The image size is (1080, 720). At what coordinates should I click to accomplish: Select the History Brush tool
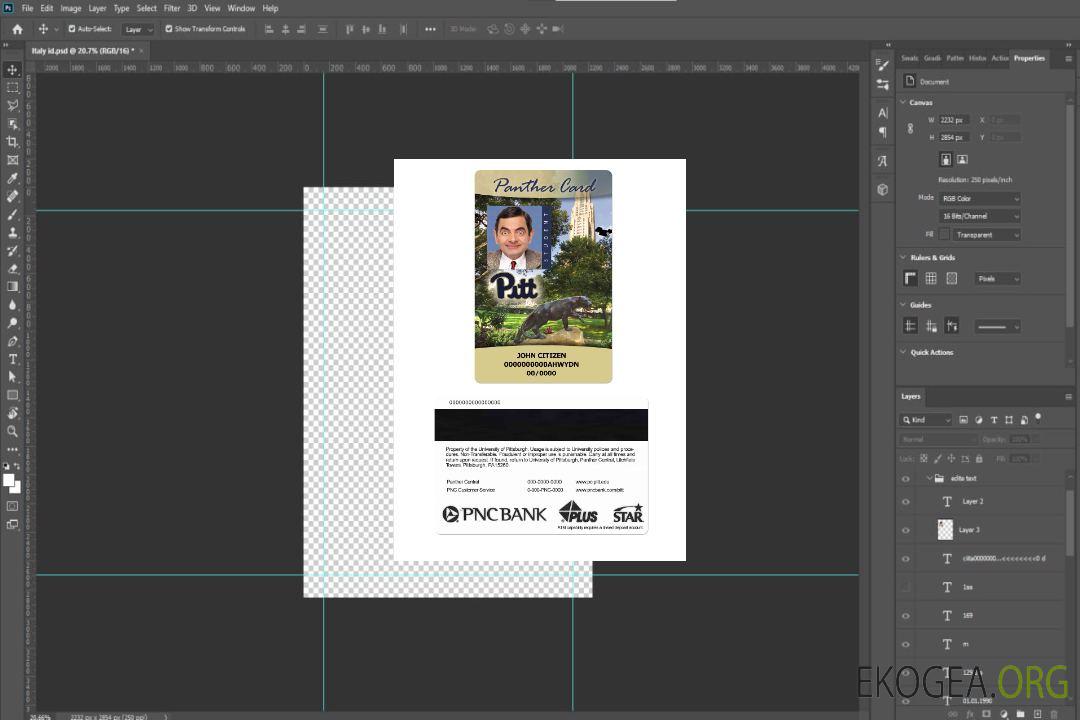pyautogui.click(x=12, y=251)
